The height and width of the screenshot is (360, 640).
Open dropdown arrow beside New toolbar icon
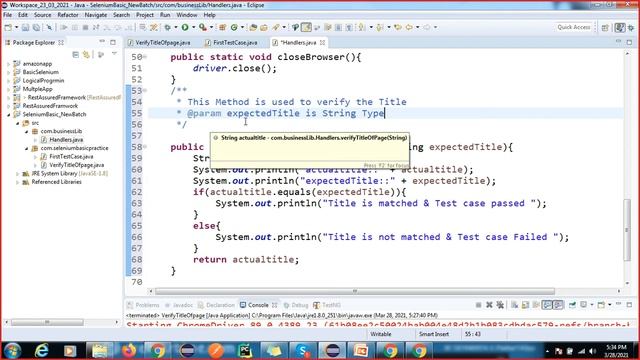16,27
